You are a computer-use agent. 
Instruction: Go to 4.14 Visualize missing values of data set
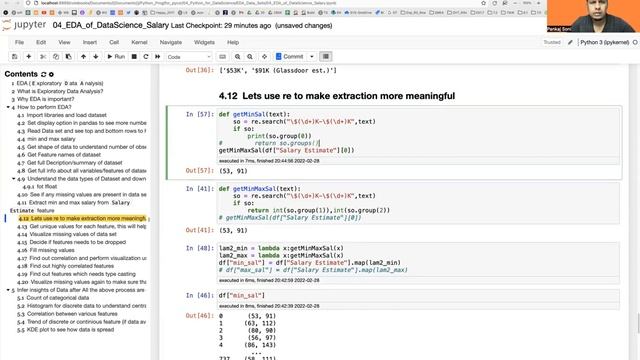coord(67,234)
